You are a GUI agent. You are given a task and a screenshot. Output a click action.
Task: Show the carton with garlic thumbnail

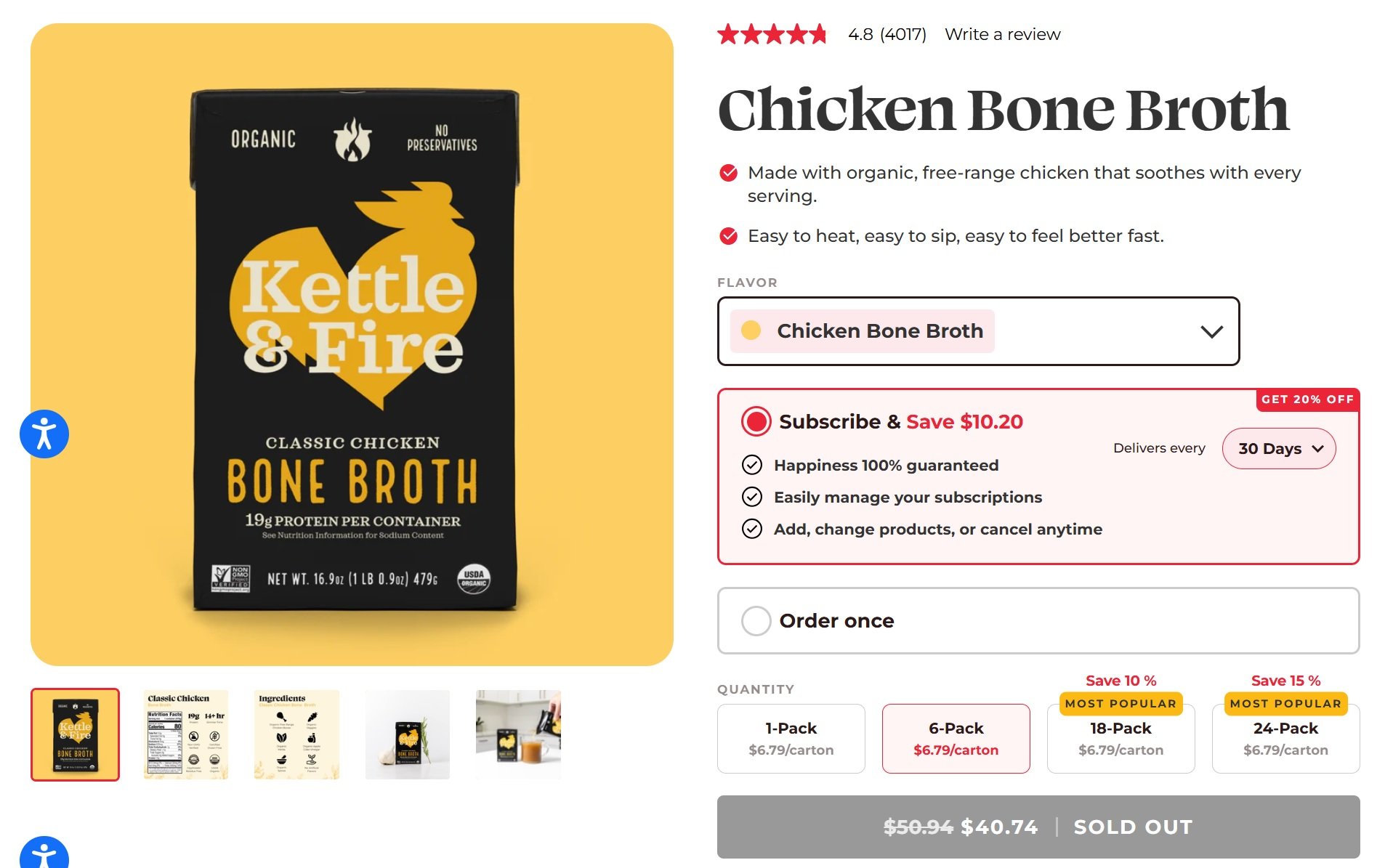tap(408, 734)
